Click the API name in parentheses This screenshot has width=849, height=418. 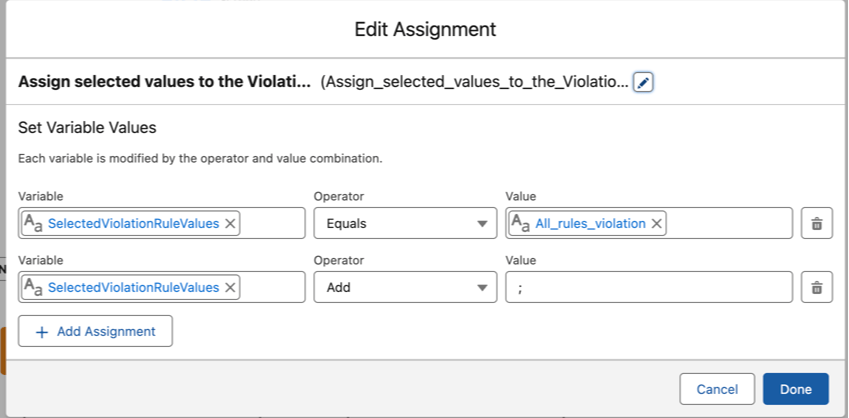pyautogui.click(x=475, y=82)
